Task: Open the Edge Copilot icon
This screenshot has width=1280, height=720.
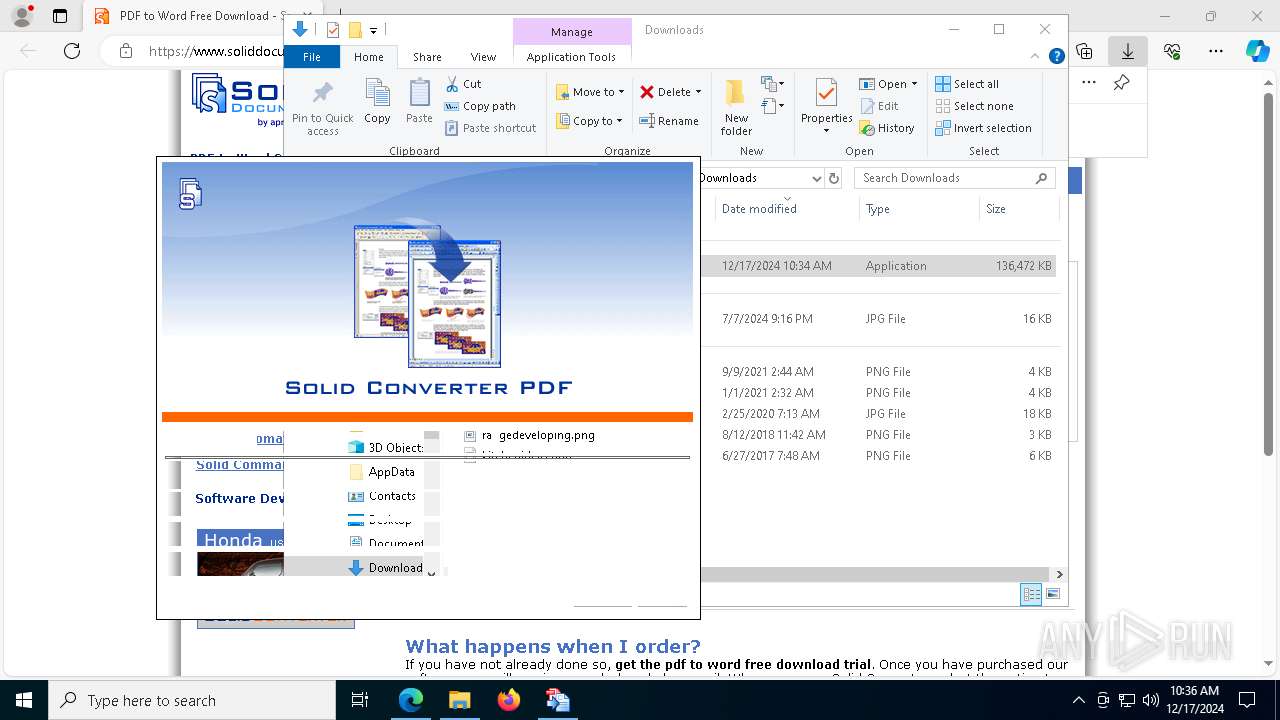Action: (x=1257, y=50)
